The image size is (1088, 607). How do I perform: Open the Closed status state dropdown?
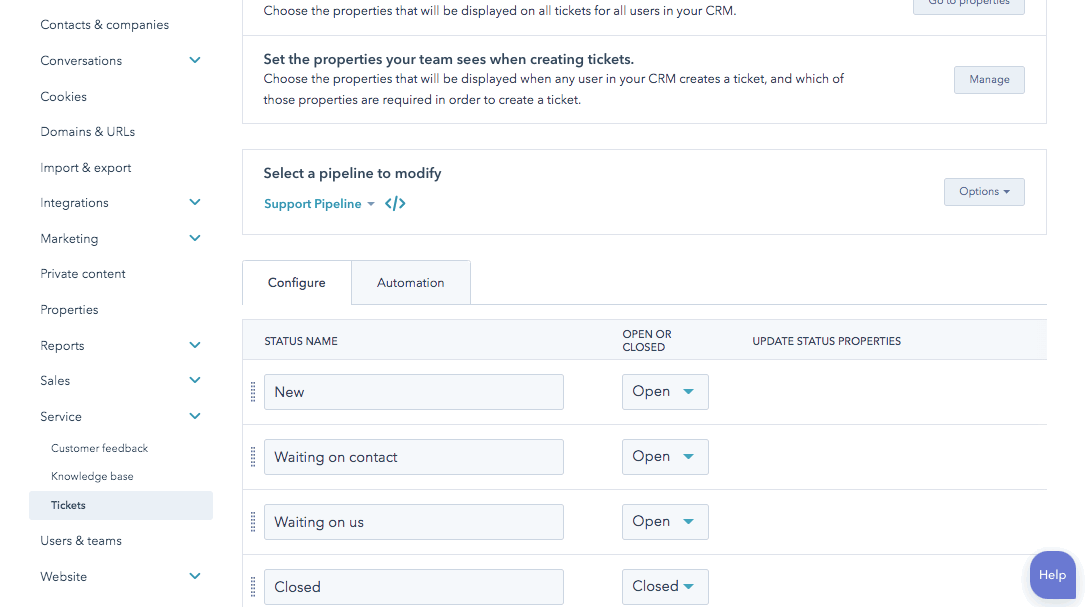665,587
